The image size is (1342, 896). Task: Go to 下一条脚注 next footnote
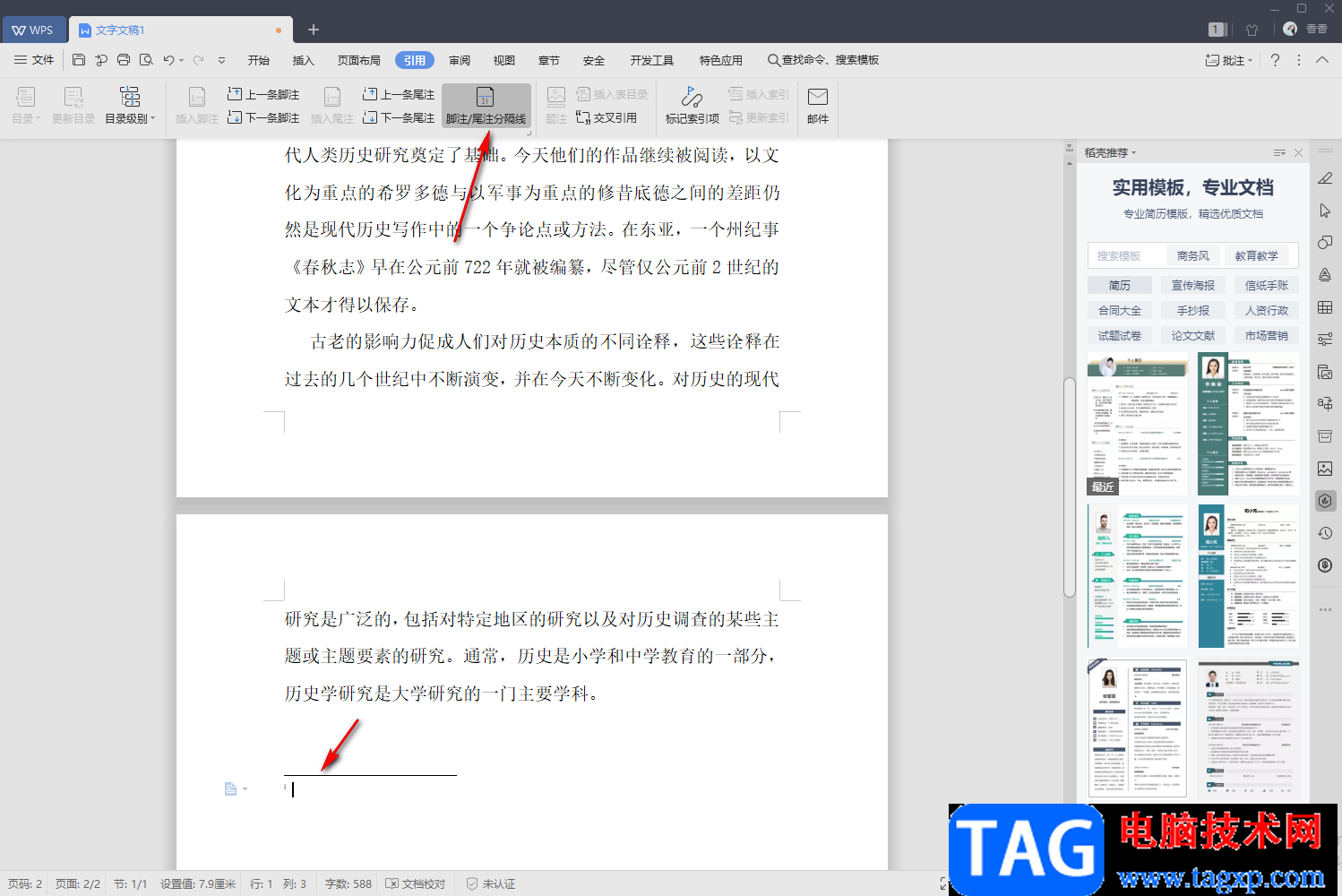coord(263,117)
